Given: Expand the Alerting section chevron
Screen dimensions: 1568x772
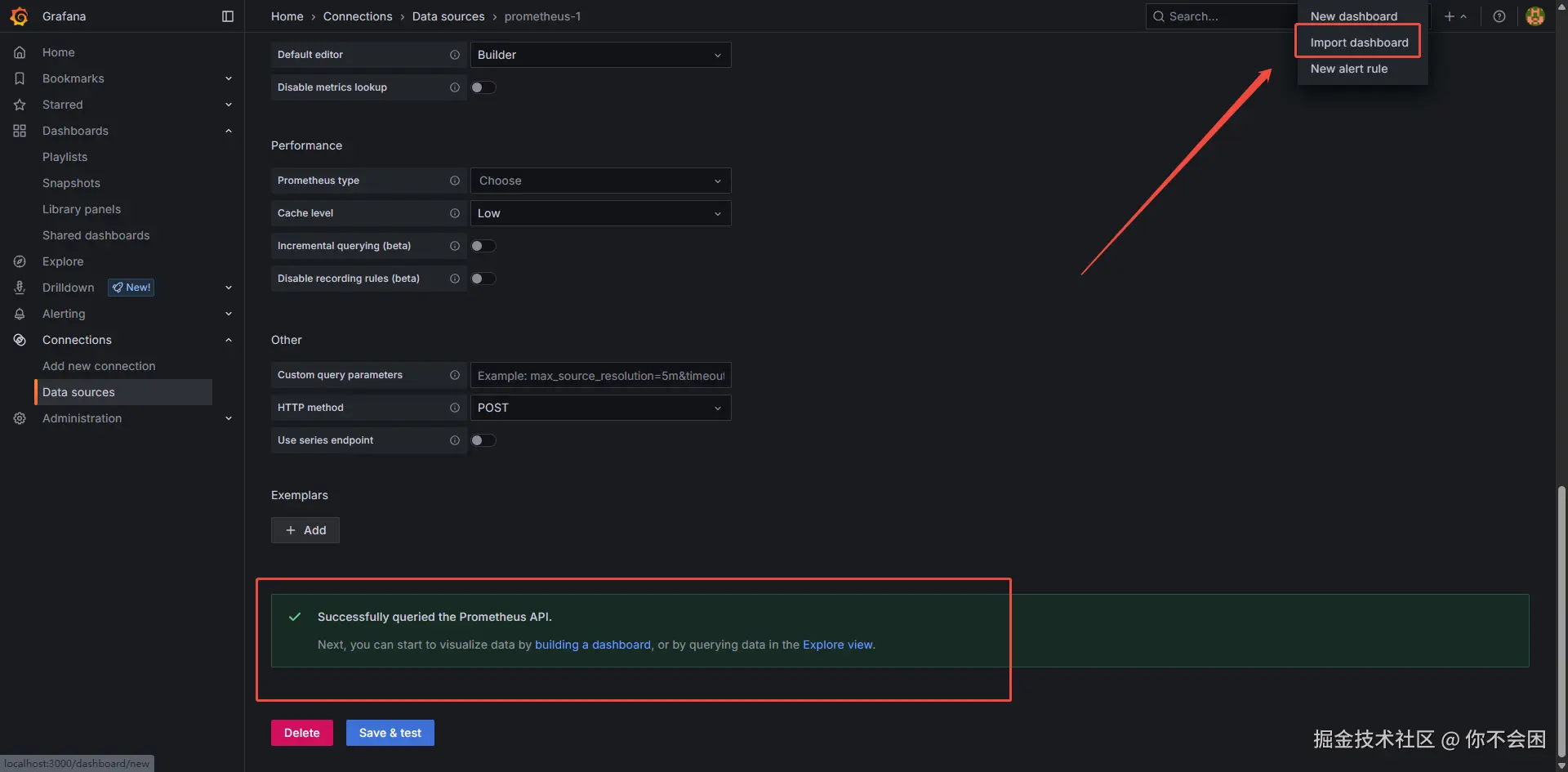Looking at the screenshot, I should (229, 314).
